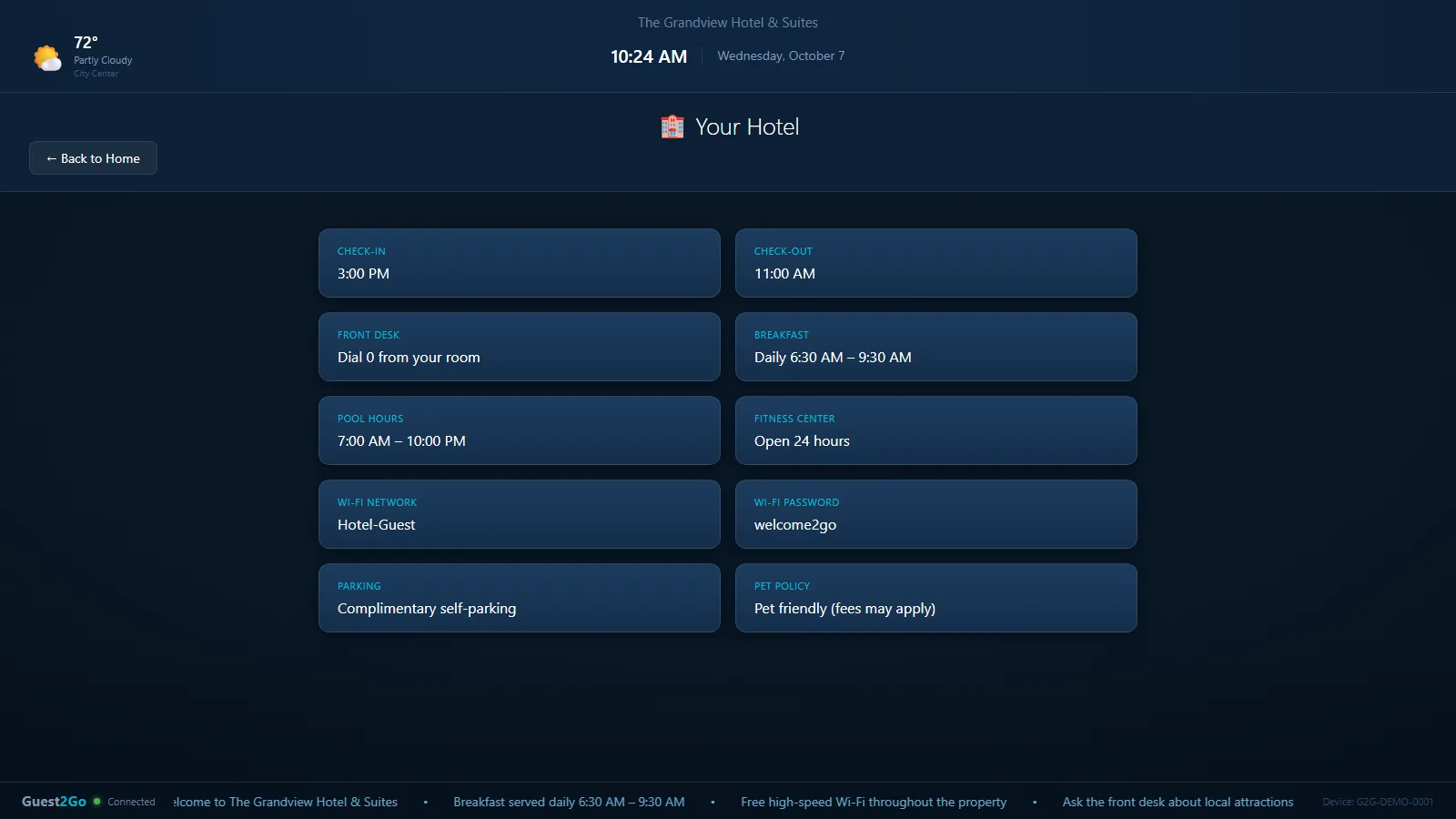This screenshot has height=819, width=1456.
Task: Click the 'Connected' status text
Action: coord(131,802)
